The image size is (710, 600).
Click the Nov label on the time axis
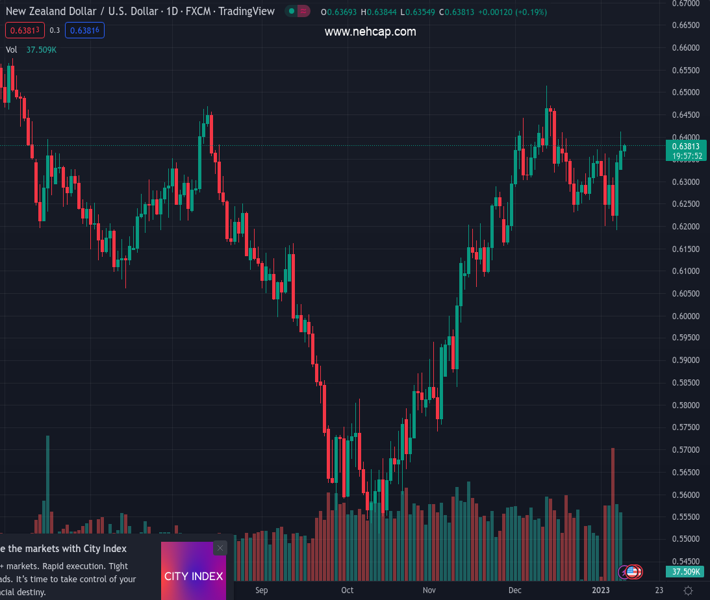click(x=429, y=591)
